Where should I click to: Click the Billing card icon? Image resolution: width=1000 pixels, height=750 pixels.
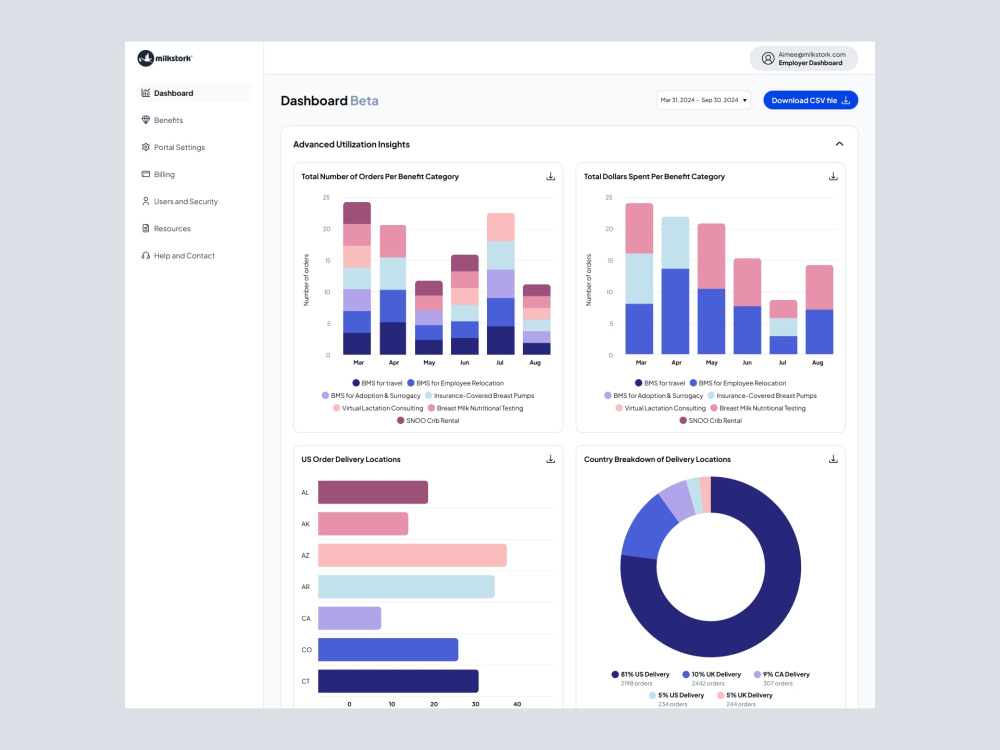pyautogui.click(x=145, y=174)
